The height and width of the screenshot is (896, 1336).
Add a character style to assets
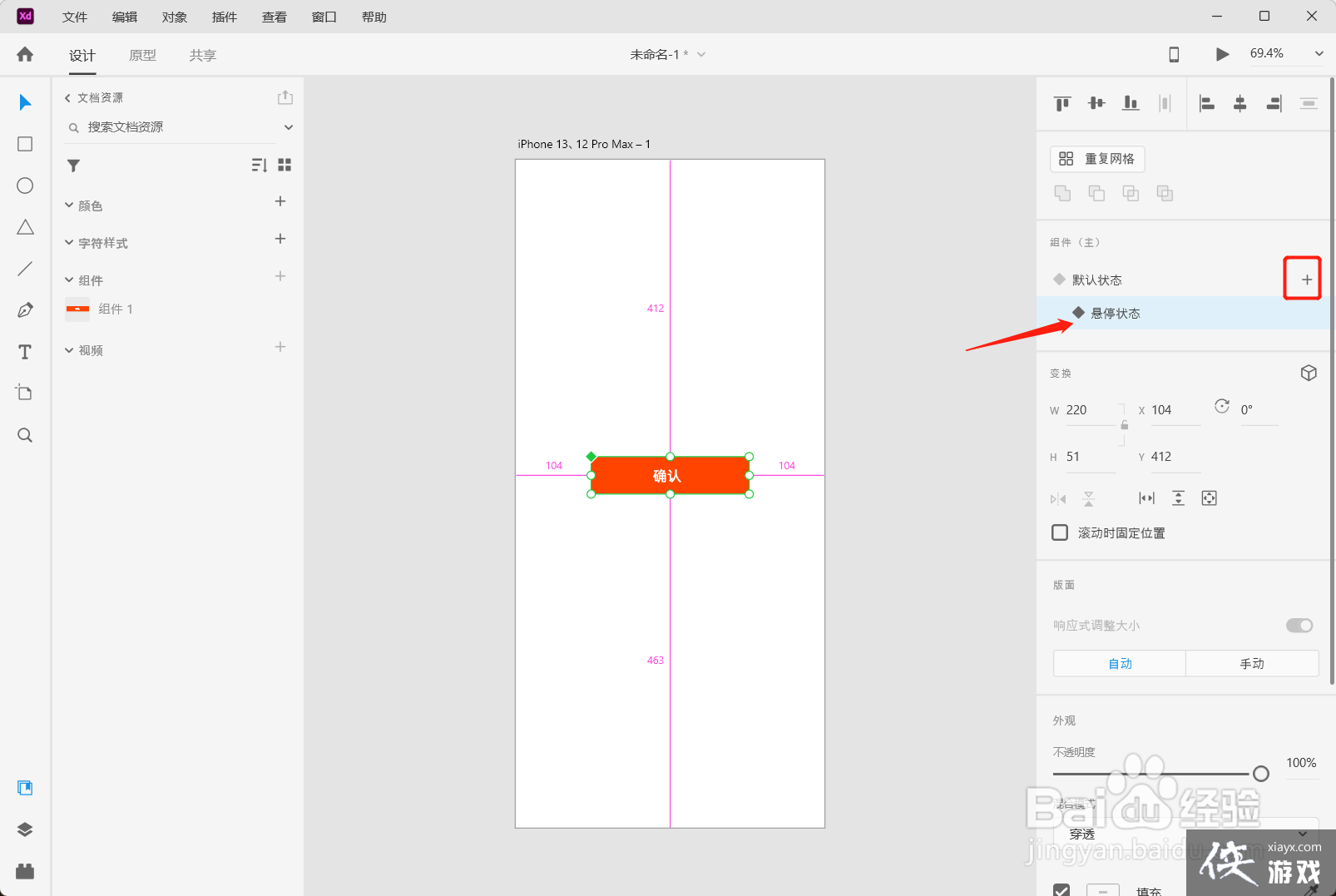[280, 239]
